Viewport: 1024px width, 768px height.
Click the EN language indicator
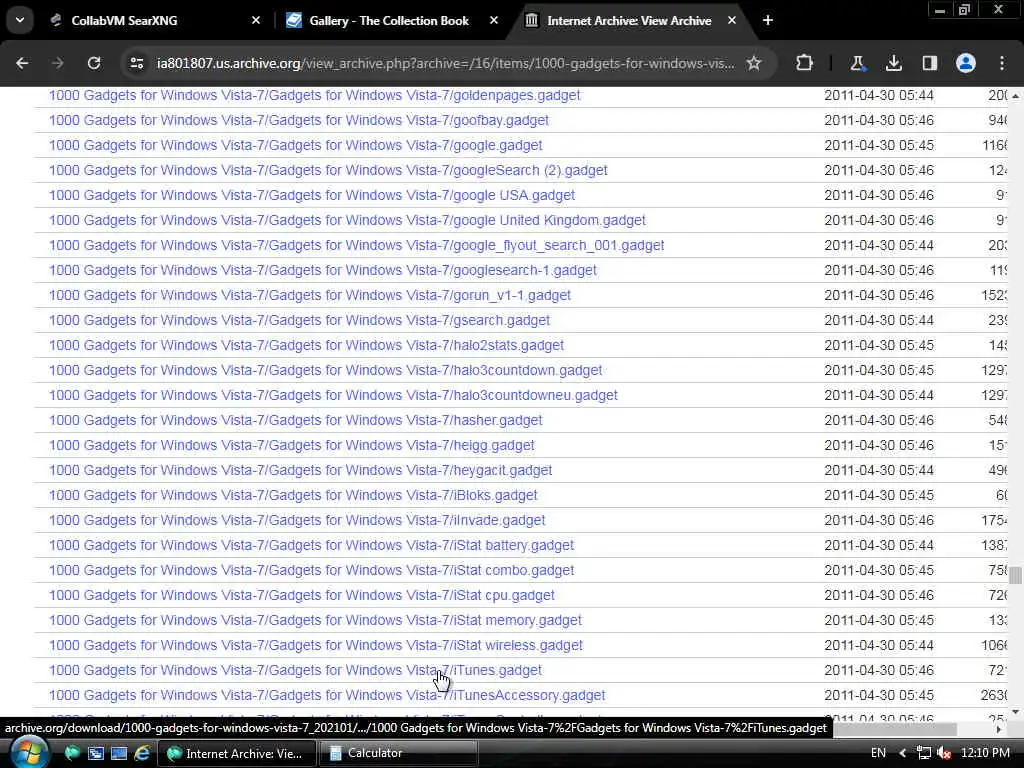[x=878, y=753]
